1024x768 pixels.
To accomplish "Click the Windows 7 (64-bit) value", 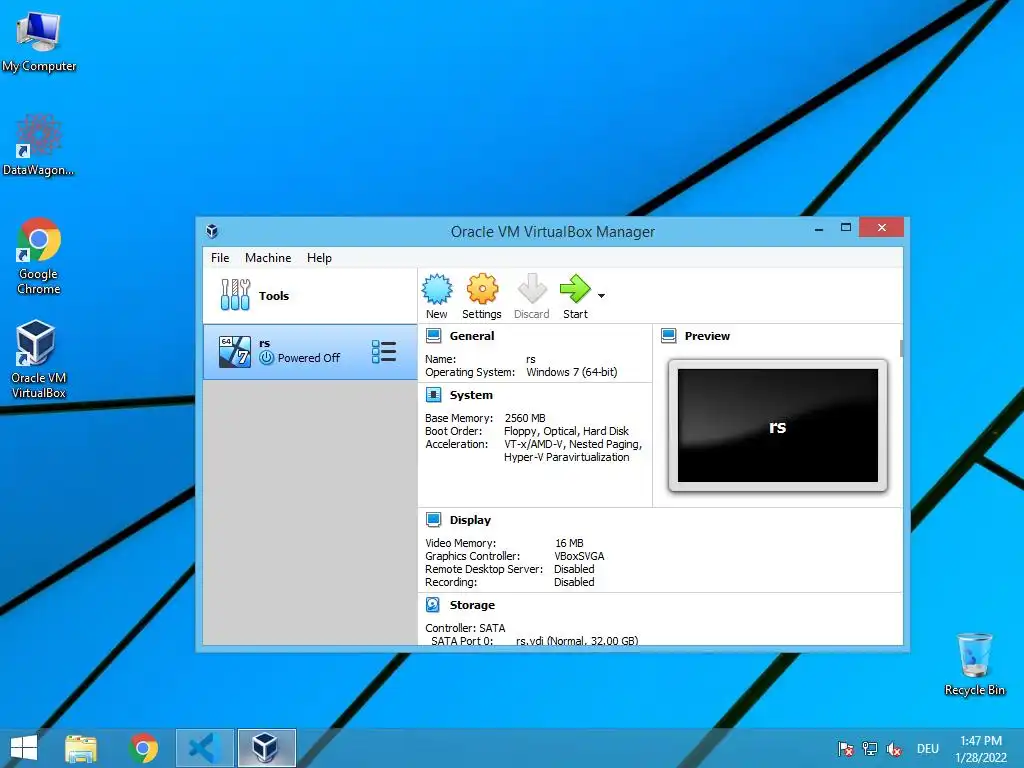I will 571,372.
